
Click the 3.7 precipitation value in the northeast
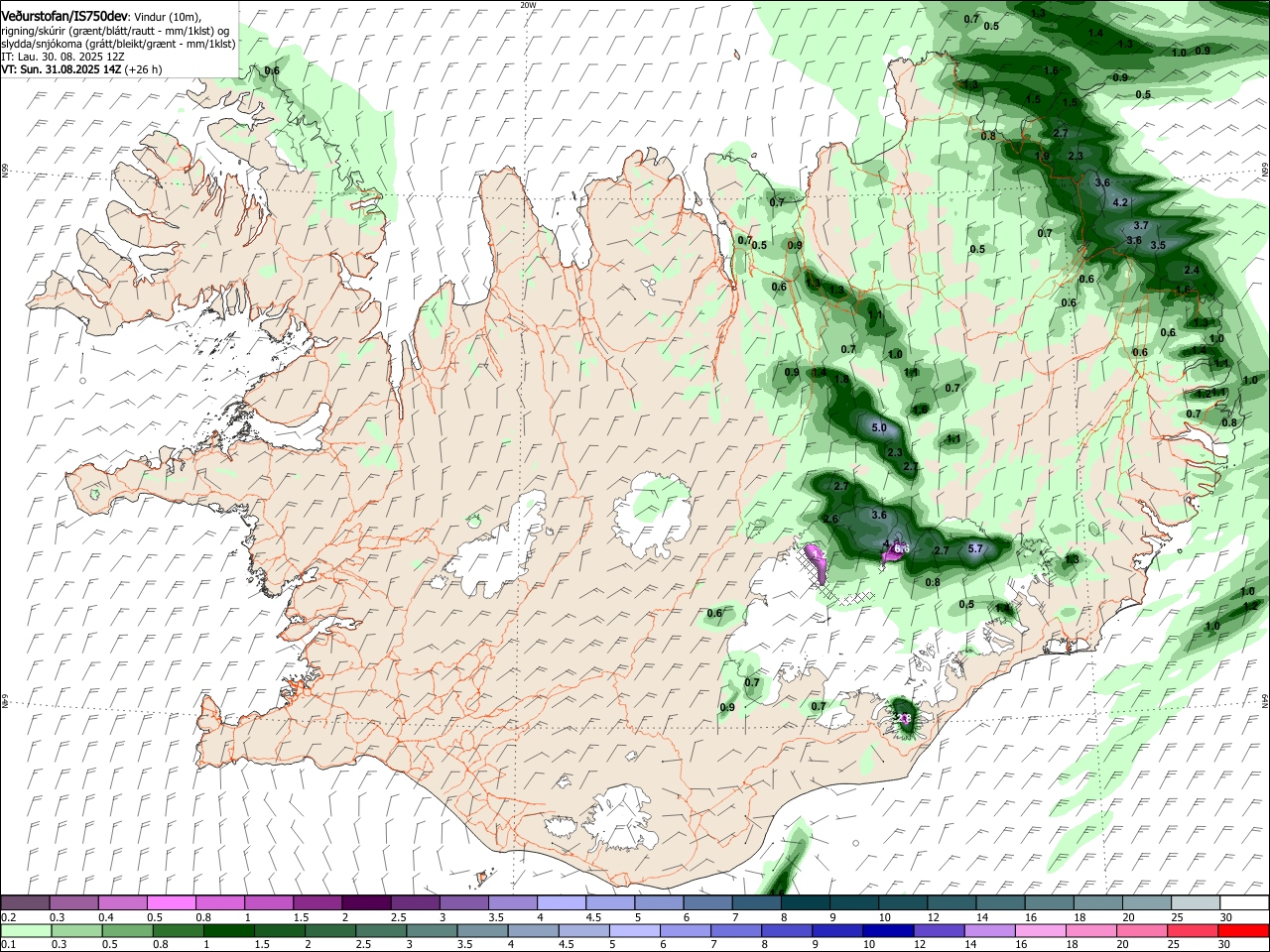point(1141,226)
